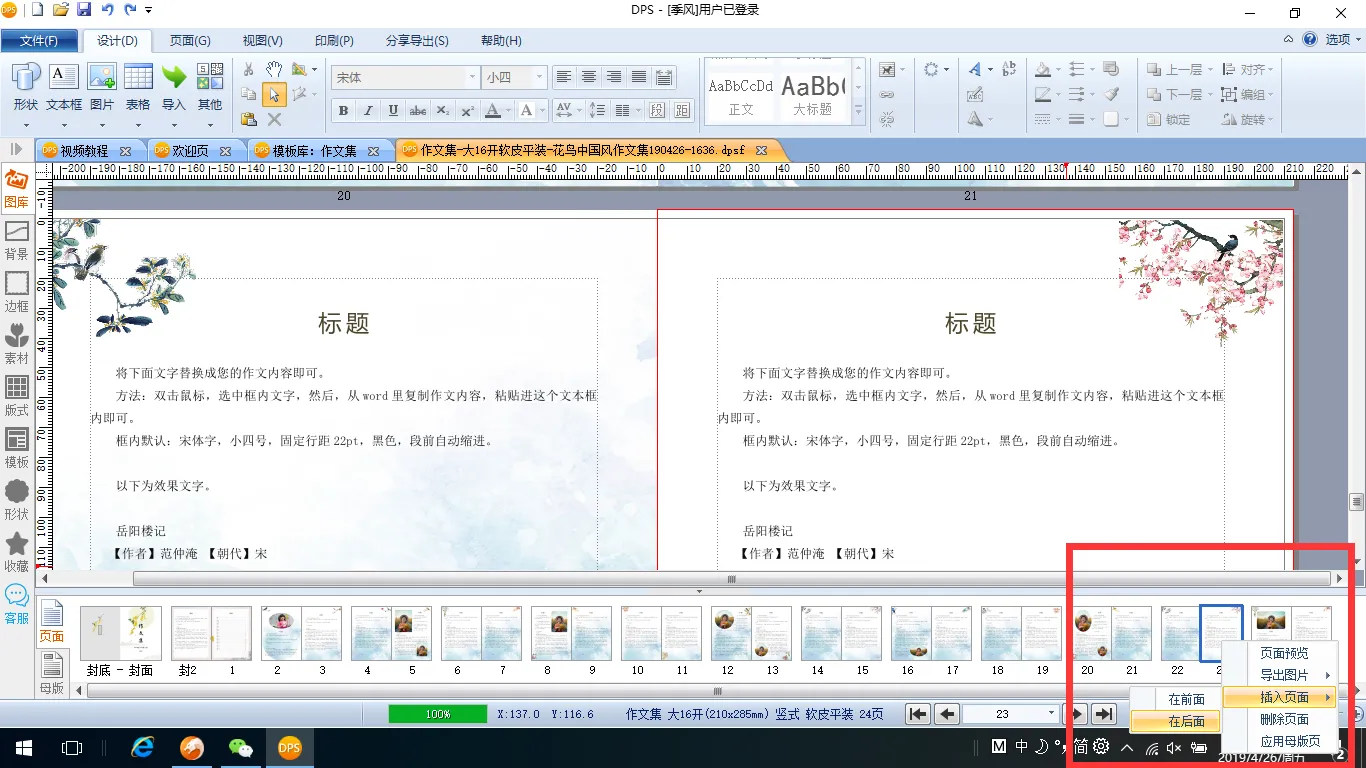Toggle italic text formatting
This screenshot has height=768, width=1366.
point(368,111)
